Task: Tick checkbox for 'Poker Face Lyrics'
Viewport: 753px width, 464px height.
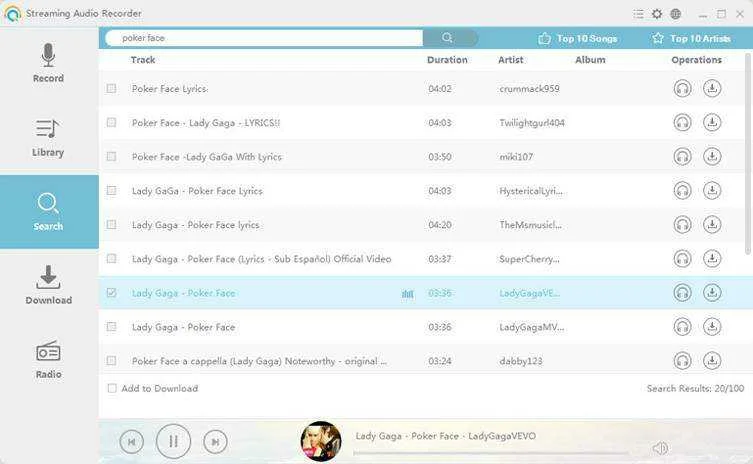Action: point(111,88)
